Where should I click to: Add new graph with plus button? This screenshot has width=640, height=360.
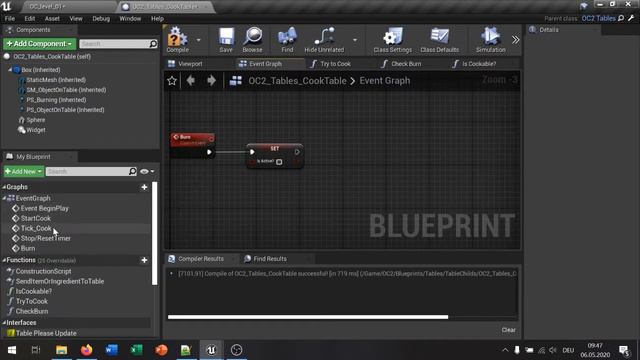click(144, 187)
